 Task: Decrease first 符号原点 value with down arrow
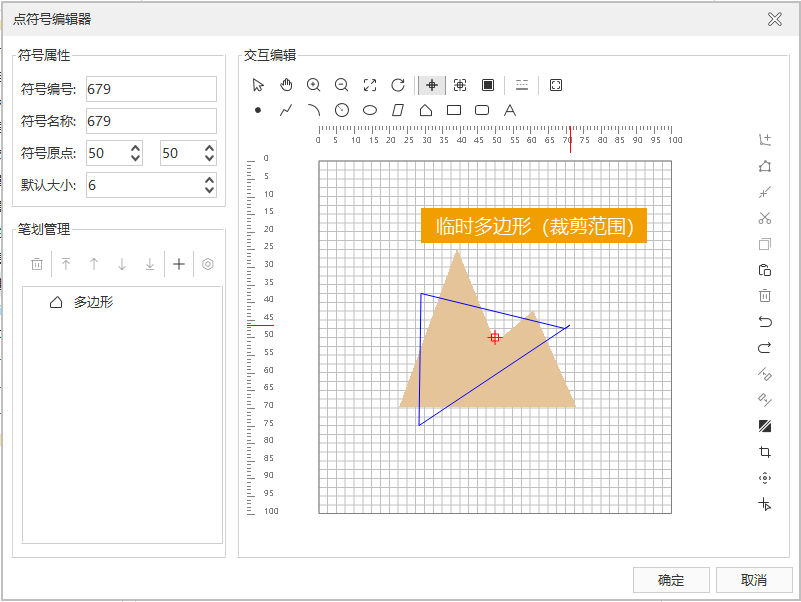pyautogui.click(x=136, y=159)
